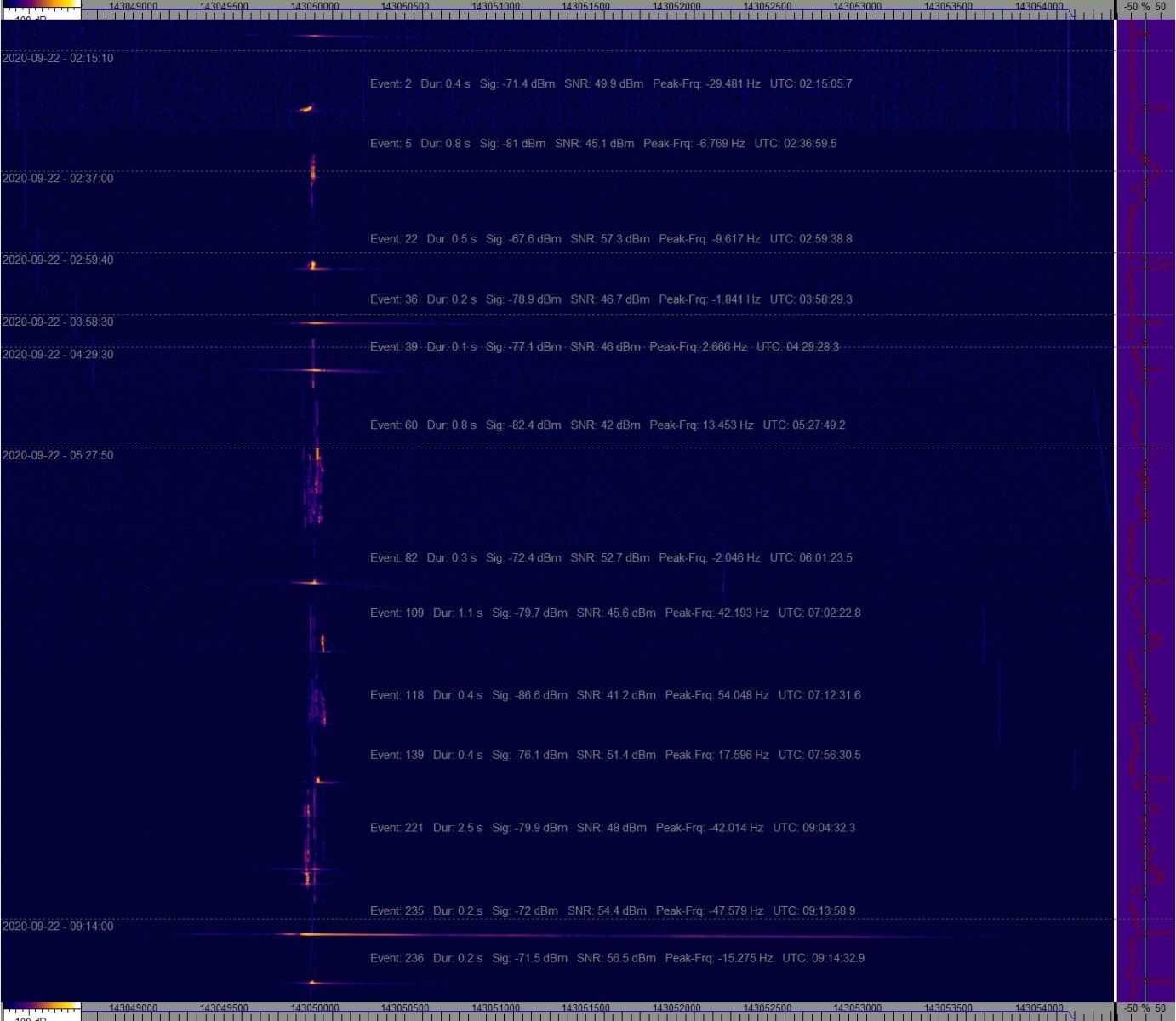Click the long echo trace below 09:14:00
This screenshot has width=1176, height=1021.
(587, 935)
